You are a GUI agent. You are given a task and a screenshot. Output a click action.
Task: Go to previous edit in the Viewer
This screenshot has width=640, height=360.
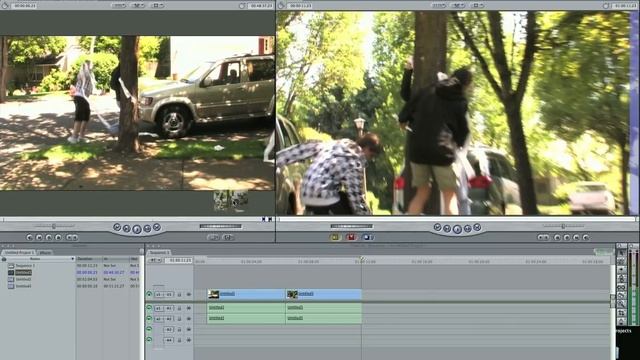coord(117,227)
